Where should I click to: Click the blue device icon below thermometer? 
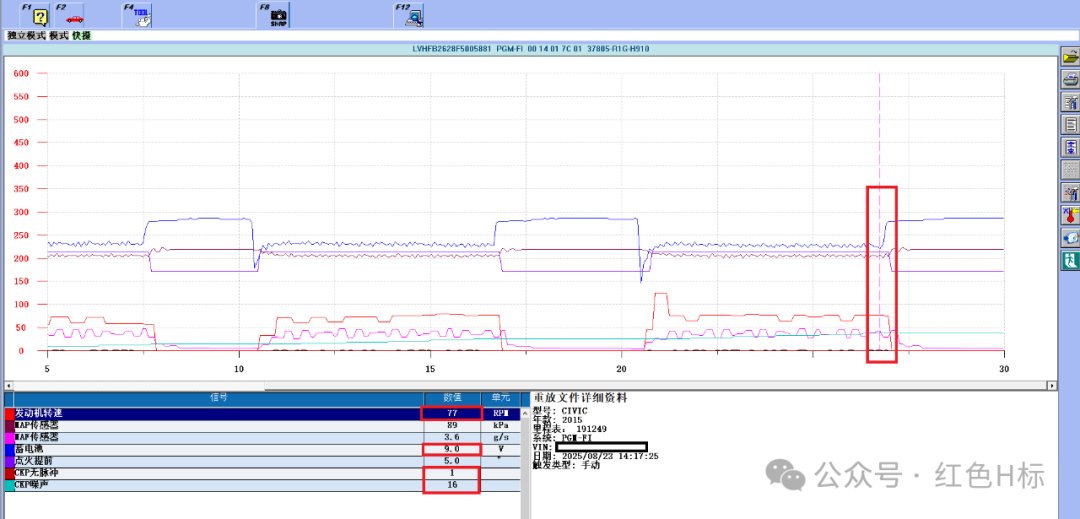tap(1070, 237)
